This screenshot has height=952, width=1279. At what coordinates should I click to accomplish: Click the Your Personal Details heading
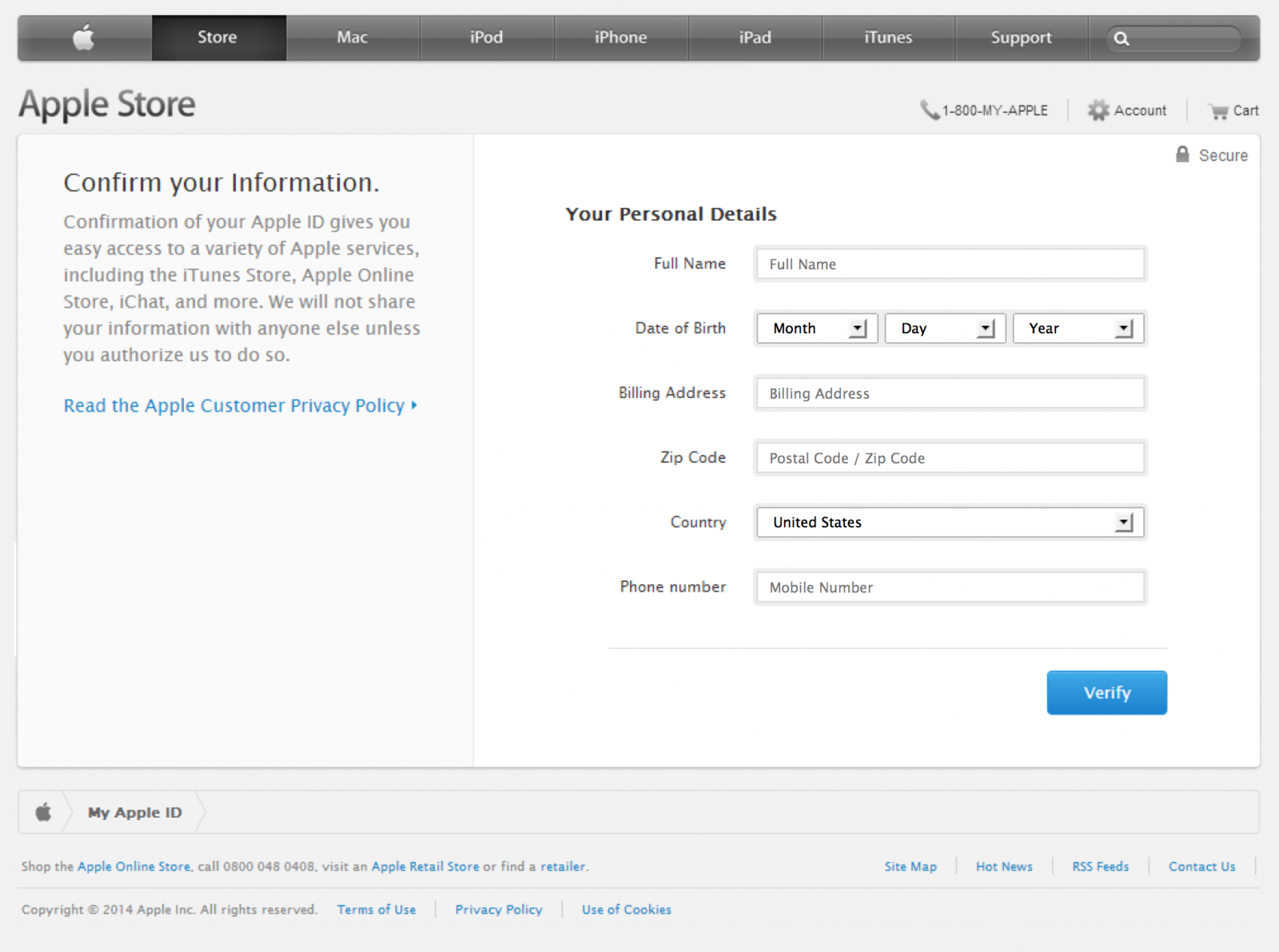[671, 214]
